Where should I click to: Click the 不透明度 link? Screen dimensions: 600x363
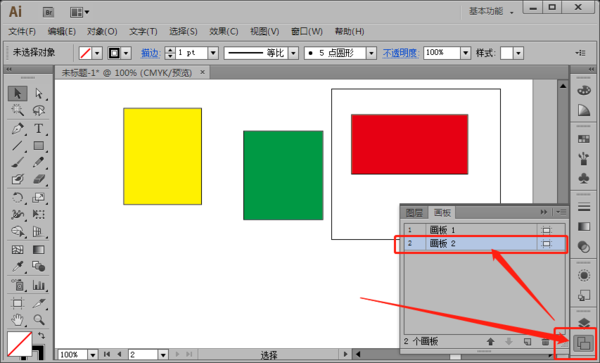401,53
